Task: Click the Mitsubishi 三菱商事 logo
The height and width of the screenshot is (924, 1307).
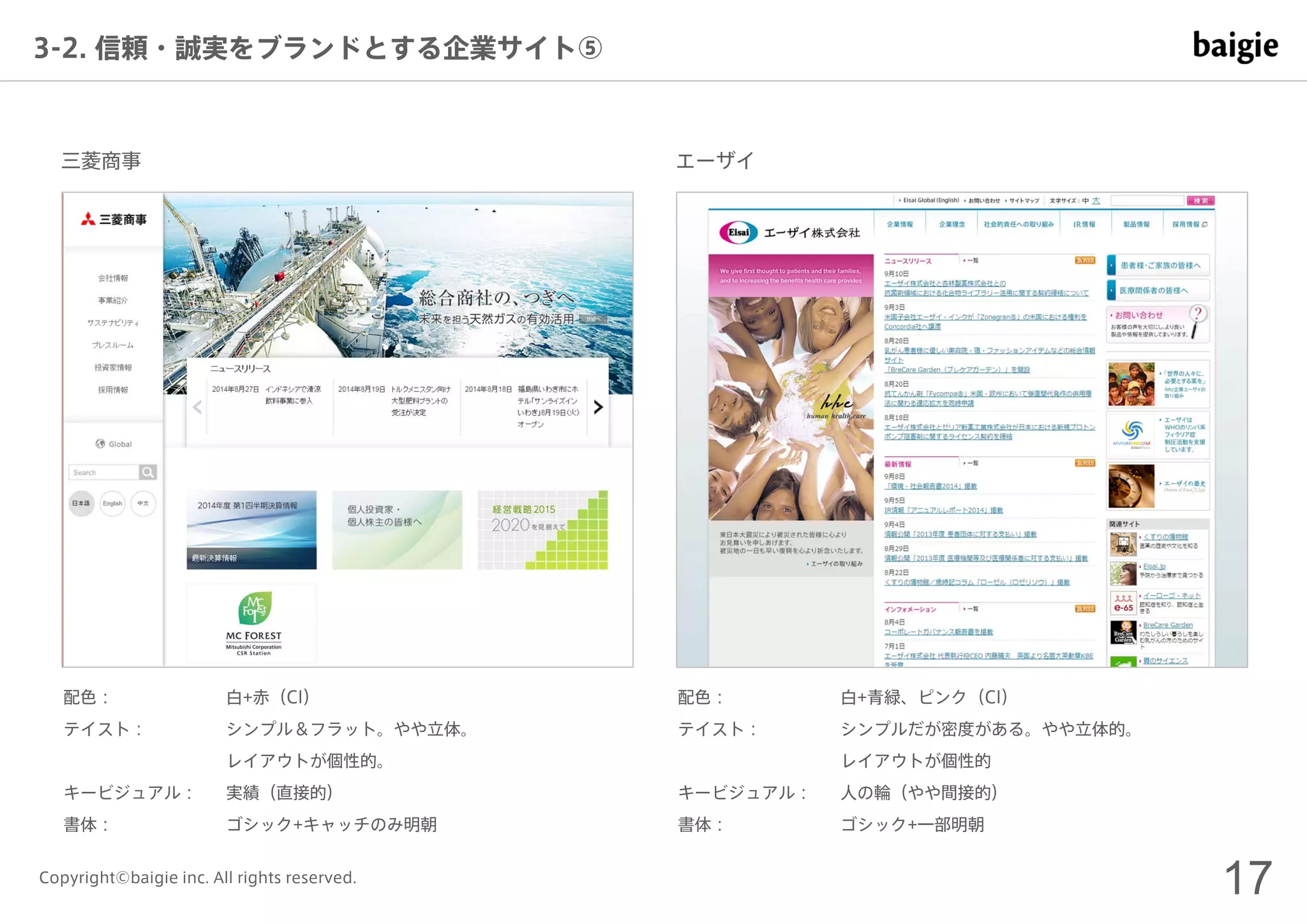Action: pos(114,220)
